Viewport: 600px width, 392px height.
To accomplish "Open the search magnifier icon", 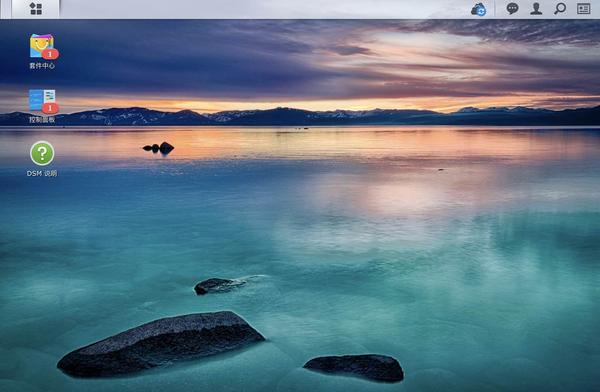I will [x=560, y=8].
